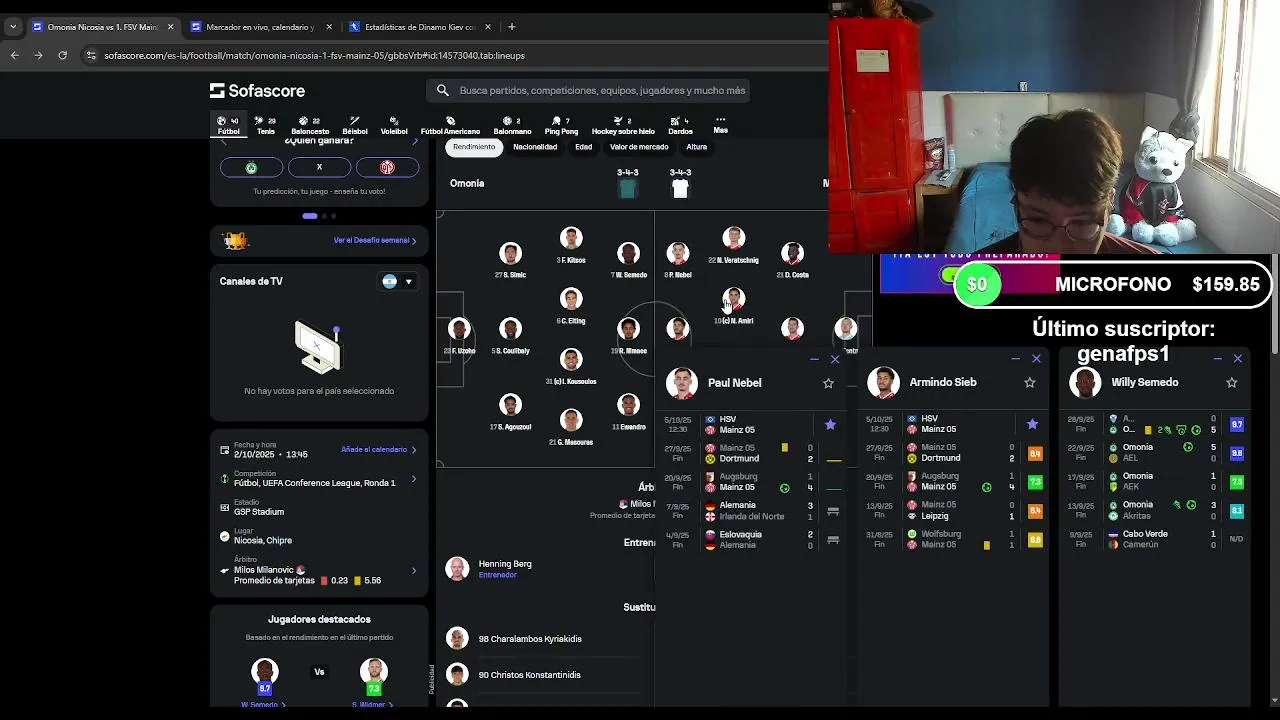Expand the Más sports menu
Image resolution: width=1280 pixels, height=720 pixels.
click(x=720, y=125)
